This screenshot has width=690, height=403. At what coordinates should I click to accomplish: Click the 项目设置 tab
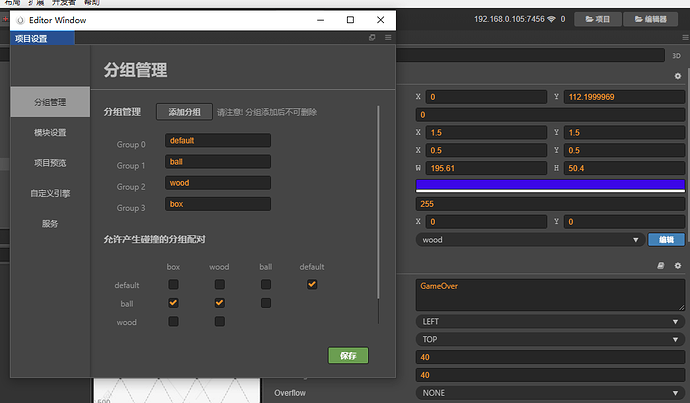[42, 39]
